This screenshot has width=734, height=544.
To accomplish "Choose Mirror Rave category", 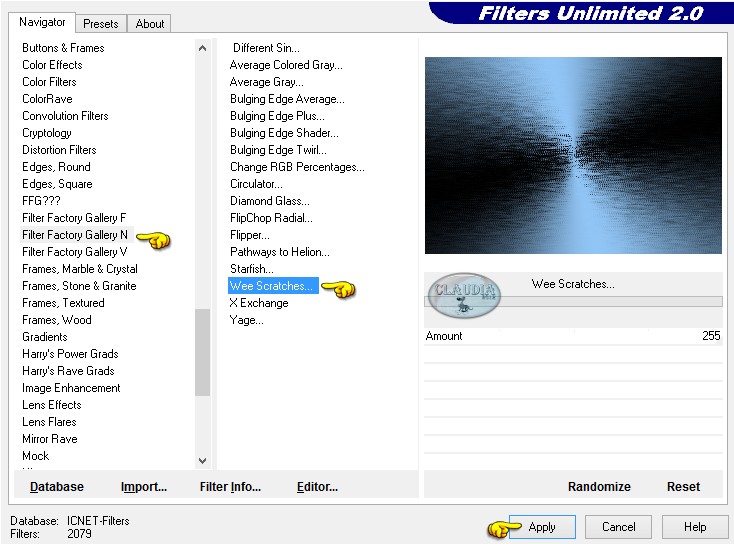I will pyautogui.click(x=50, y=439).
